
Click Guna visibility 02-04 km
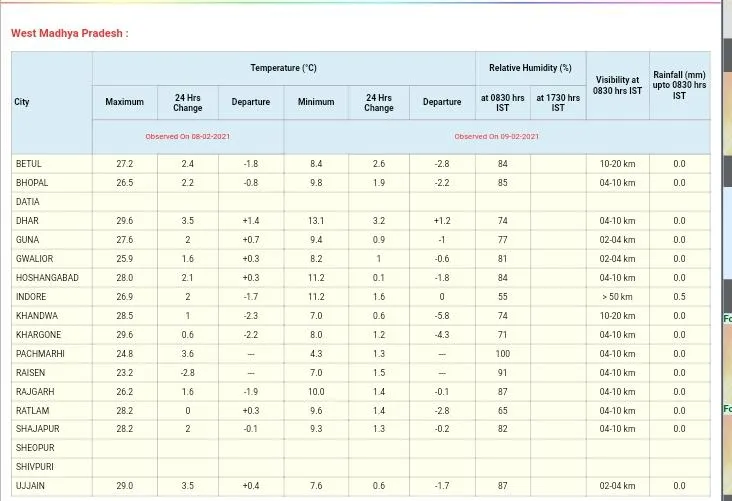click(x=617, y=240)
